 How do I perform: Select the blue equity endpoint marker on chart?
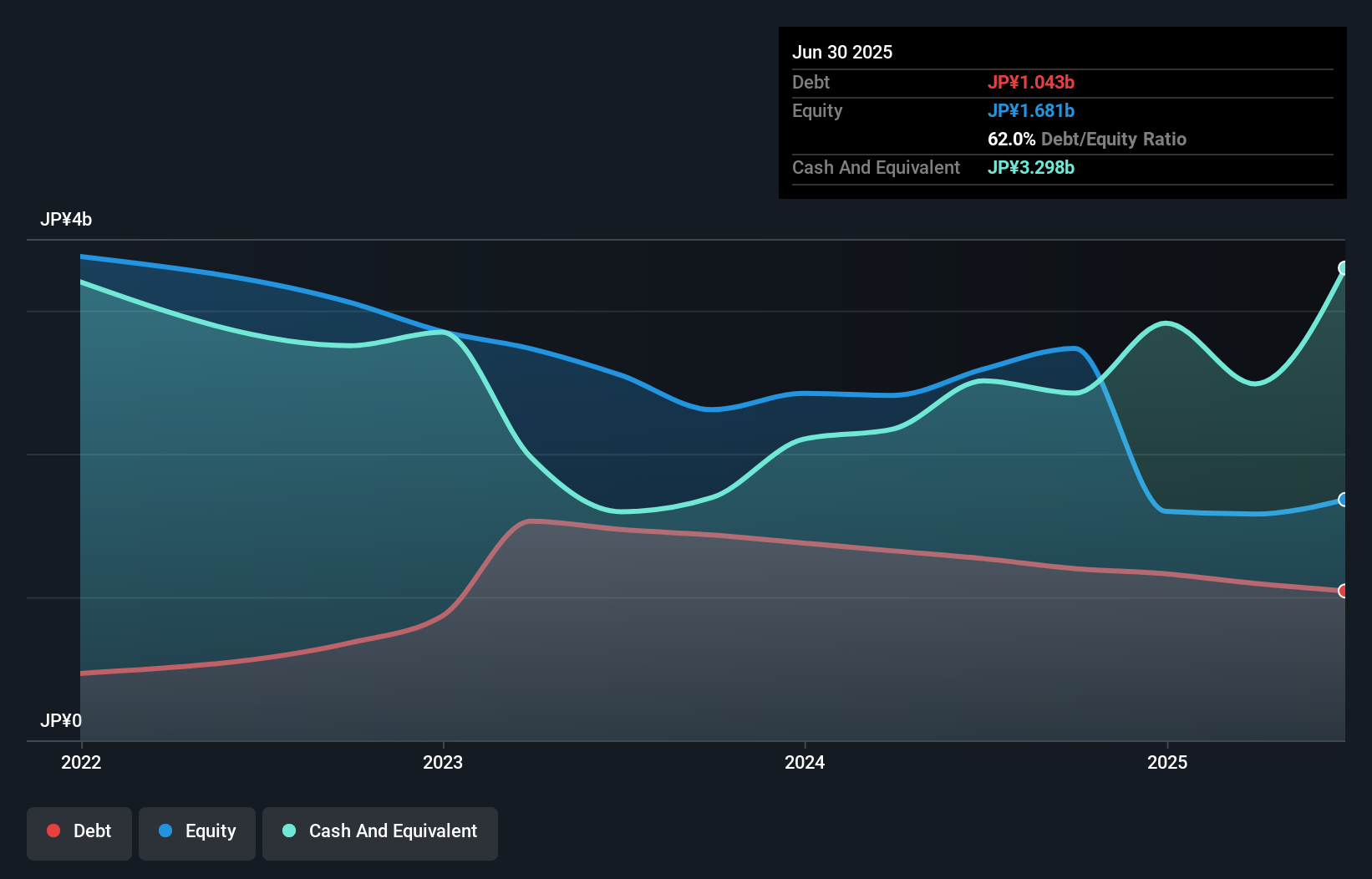tap(1344, 499)
